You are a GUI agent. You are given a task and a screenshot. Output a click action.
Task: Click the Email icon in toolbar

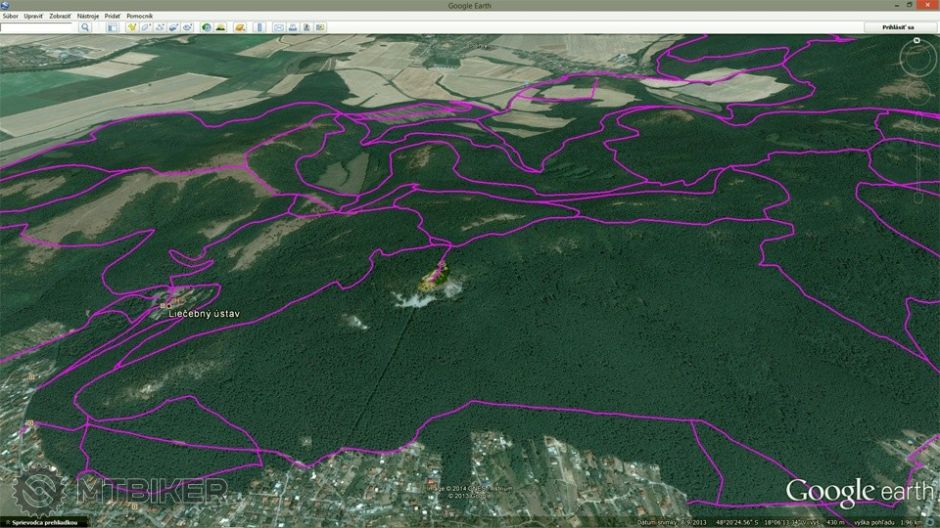click(279, 27)
